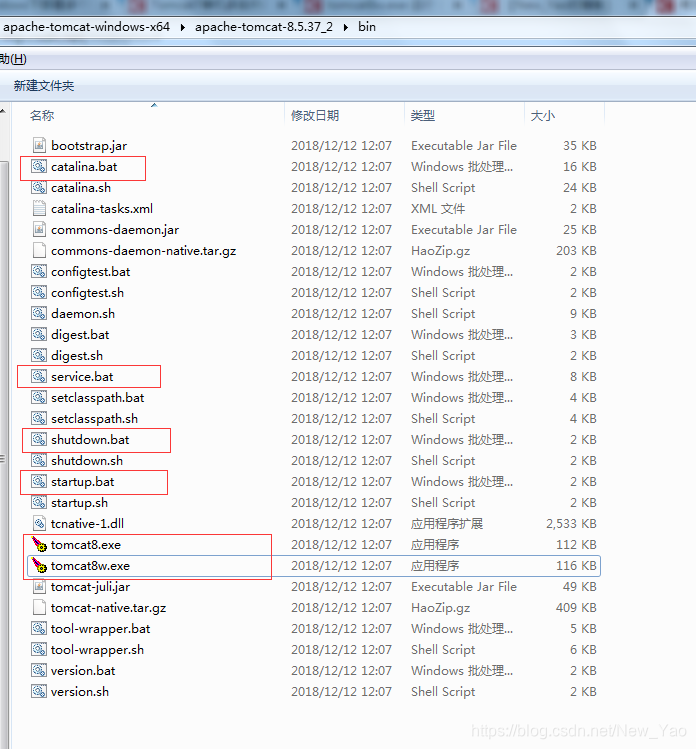Image resolution: width=696 pixels, height=749 pixels.
Task: Select the file name bootstrap.jar
Action: point(89,146)
